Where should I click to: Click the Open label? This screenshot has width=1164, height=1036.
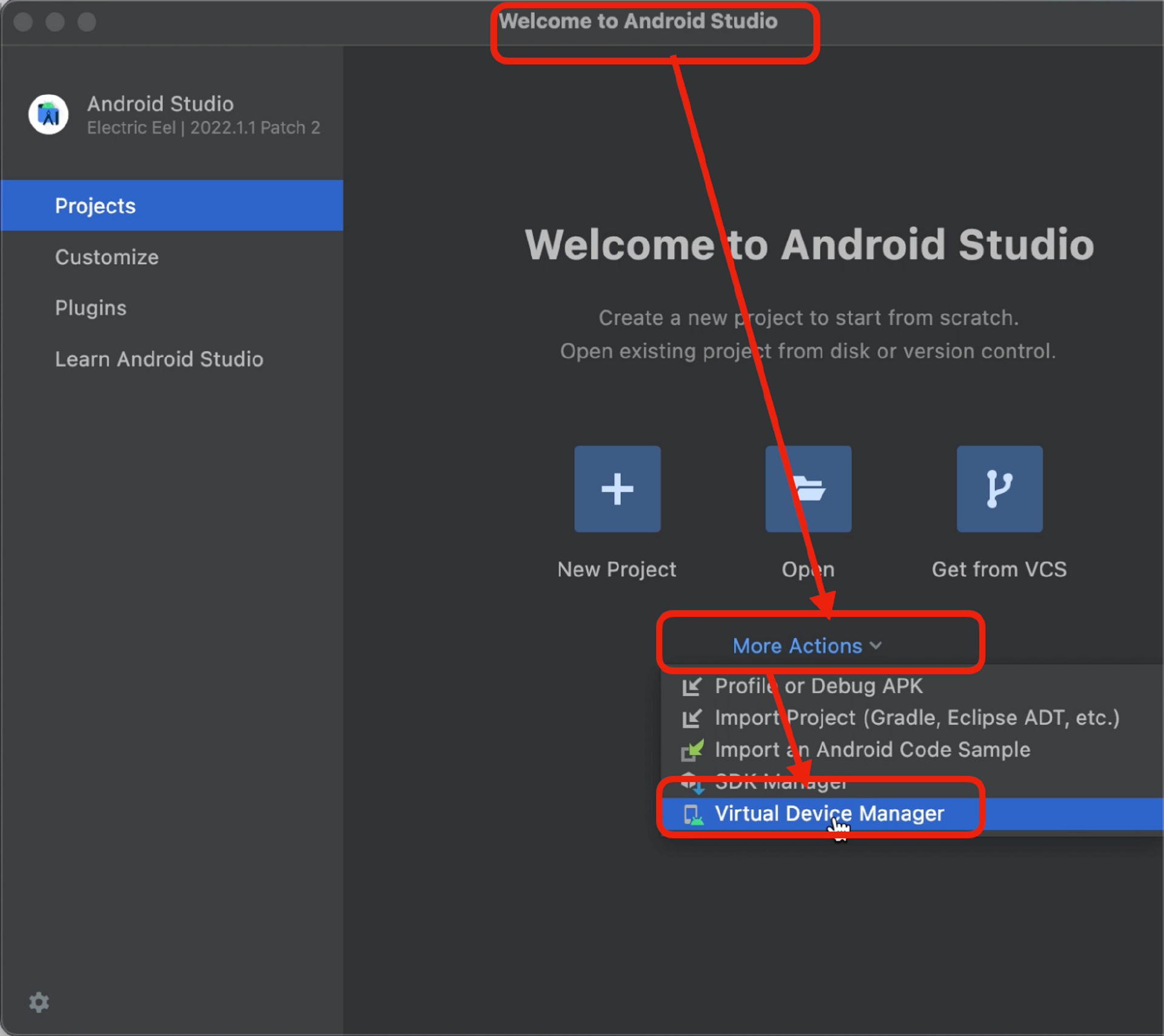click(808, 570)
